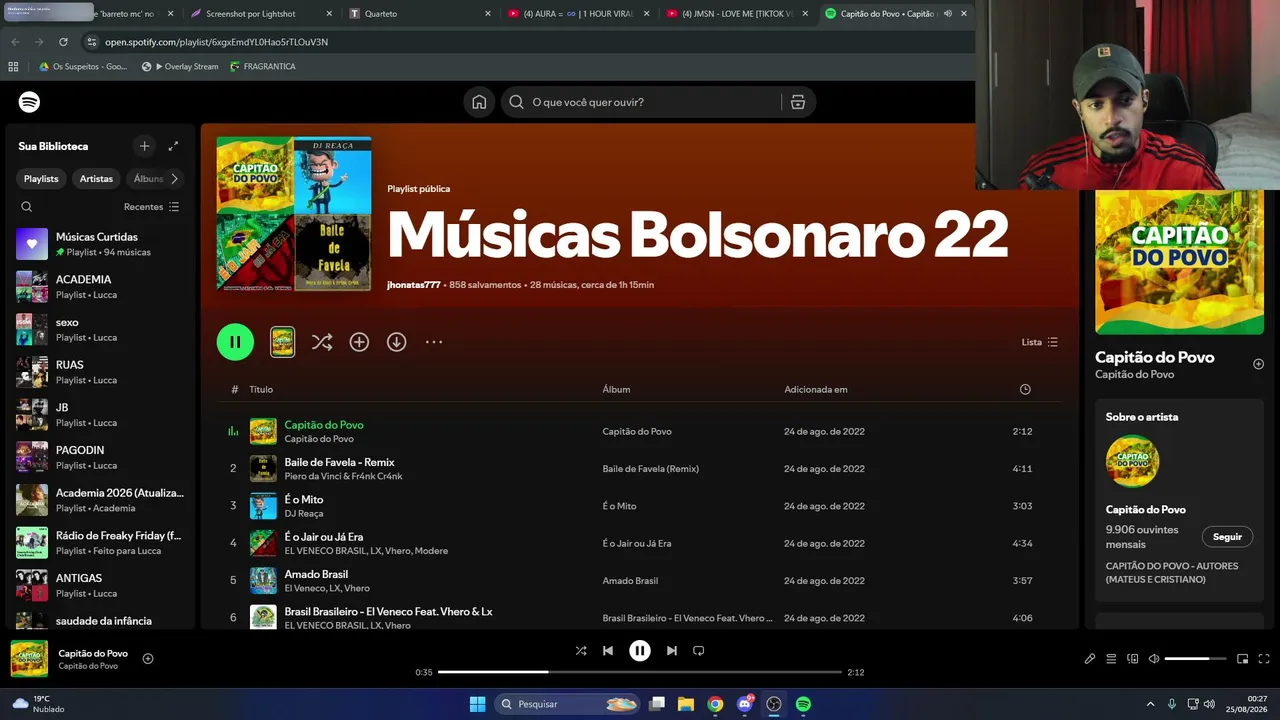Open the Browse icon in search bar

pos(797,102)
